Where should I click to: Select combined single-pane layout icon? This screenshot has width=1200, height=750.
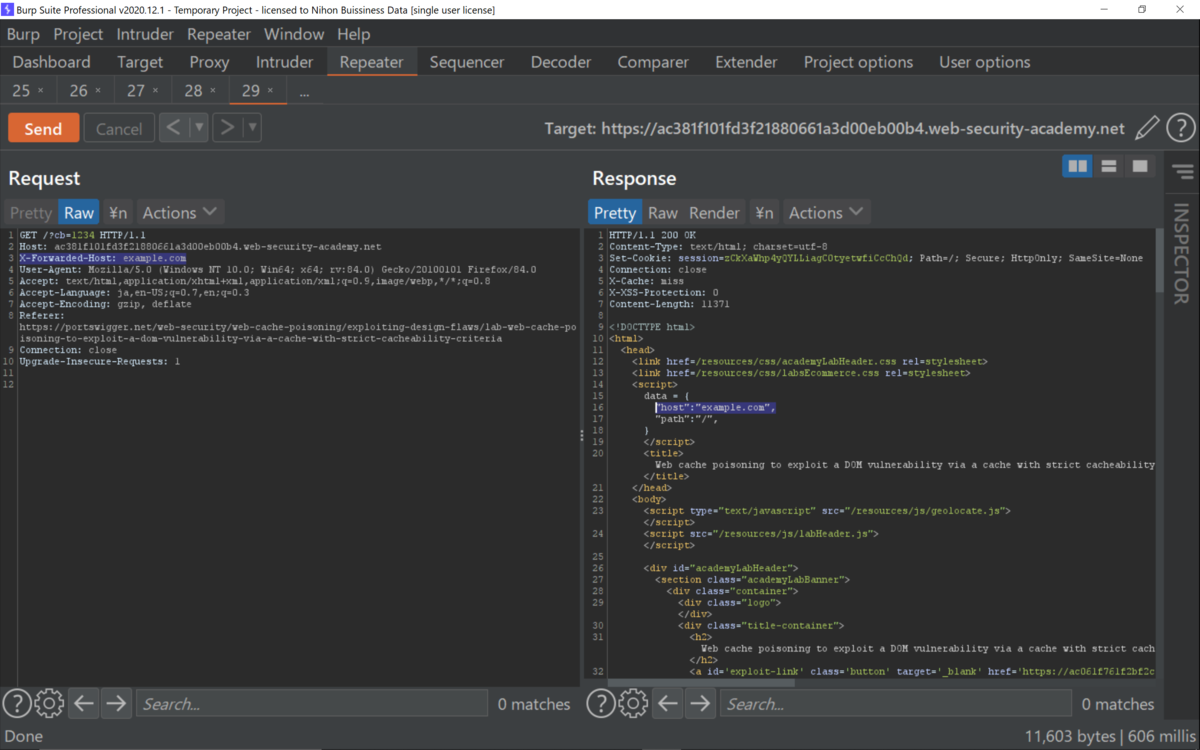(x=1139, y=166)
